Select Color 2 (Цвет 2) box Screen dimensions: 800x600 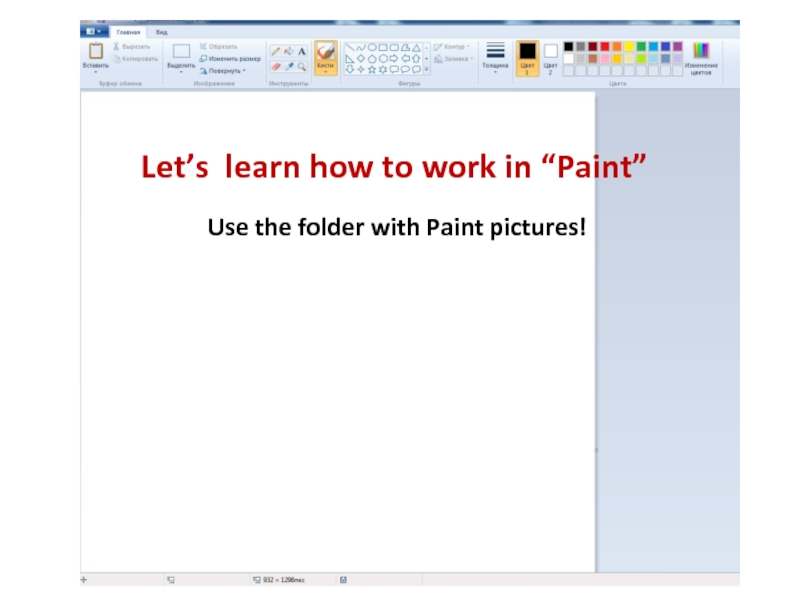coord(551,58)
